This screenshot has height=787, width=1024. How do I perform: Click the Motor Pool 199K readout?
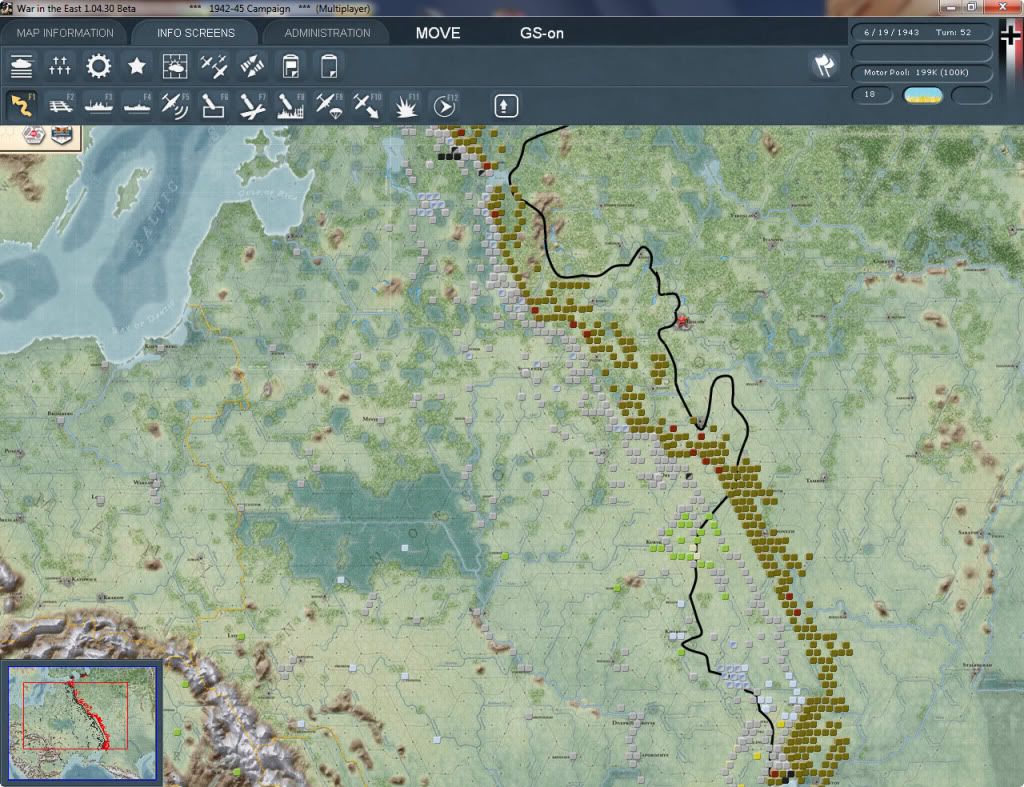pyautogui.click(x=921, y=72)
